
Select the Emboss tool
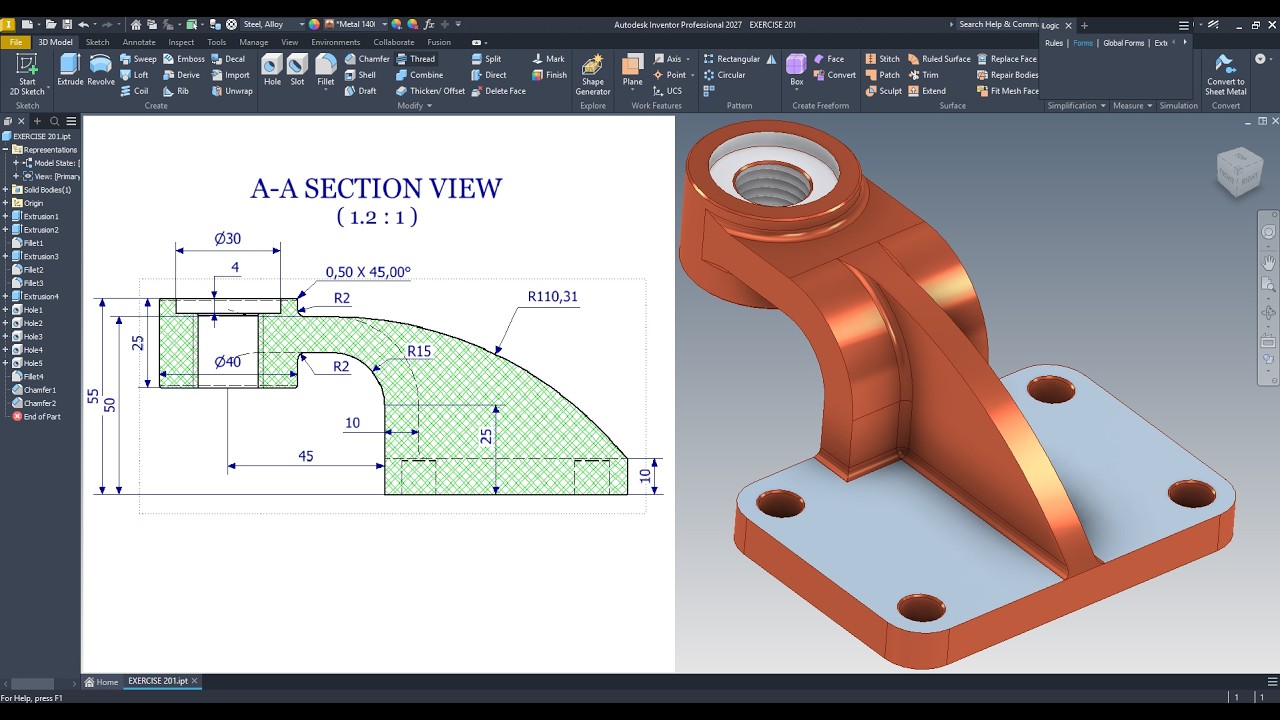click(x=183, y=59)
